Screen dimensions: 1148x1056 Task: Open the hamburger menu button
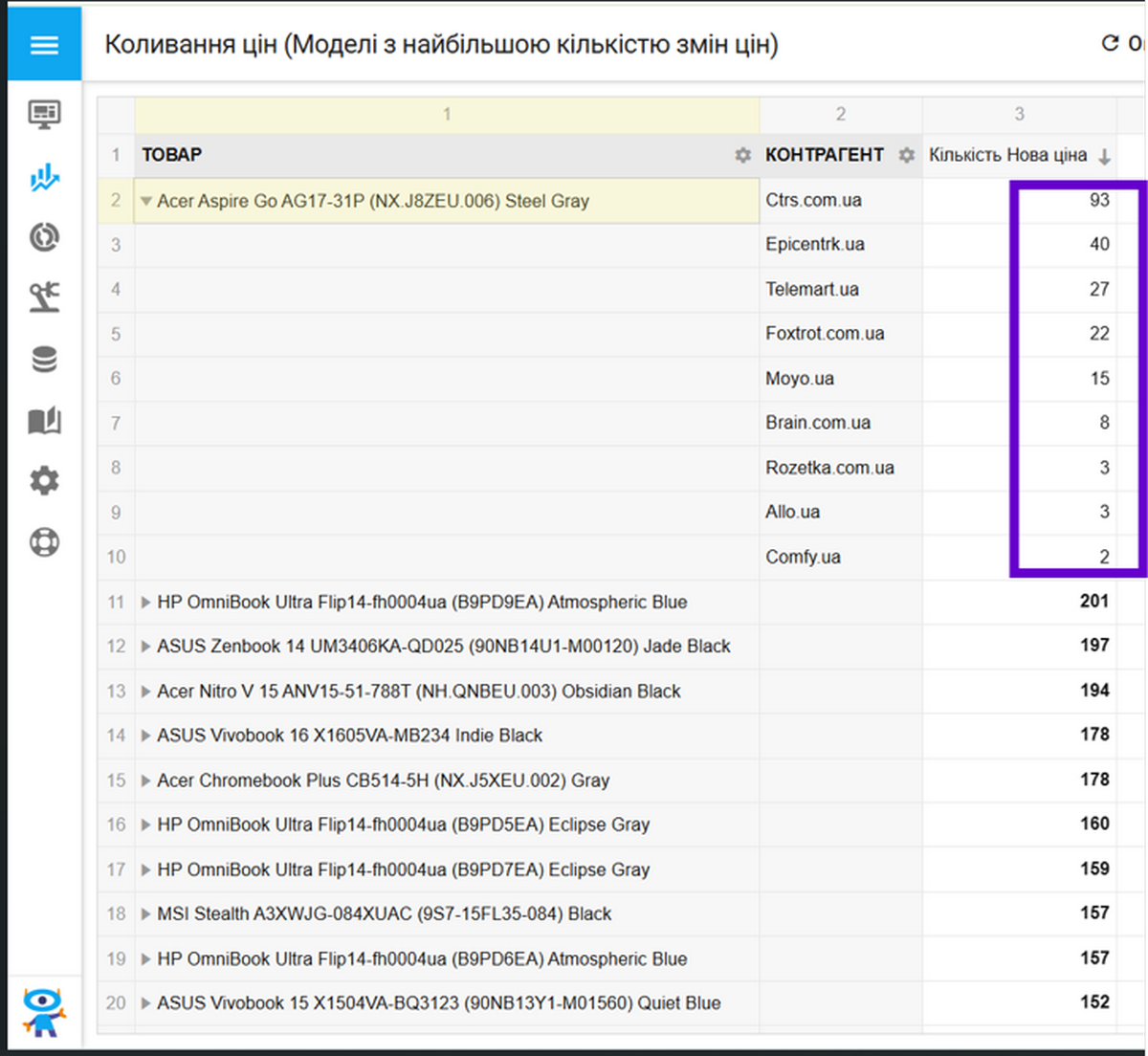click(44, 45)
